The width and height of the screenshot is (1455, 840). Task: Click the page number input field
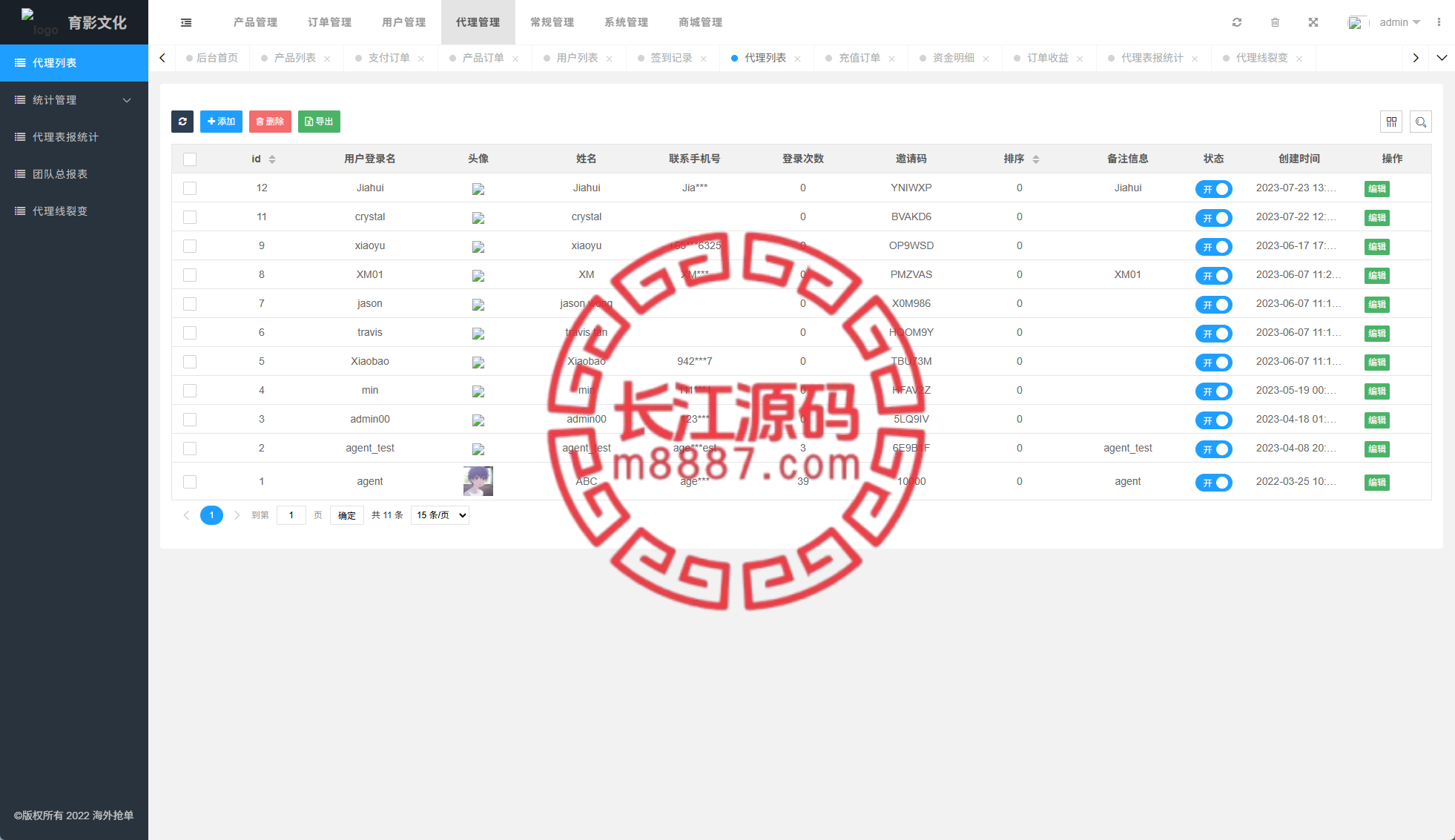point(291,515)
